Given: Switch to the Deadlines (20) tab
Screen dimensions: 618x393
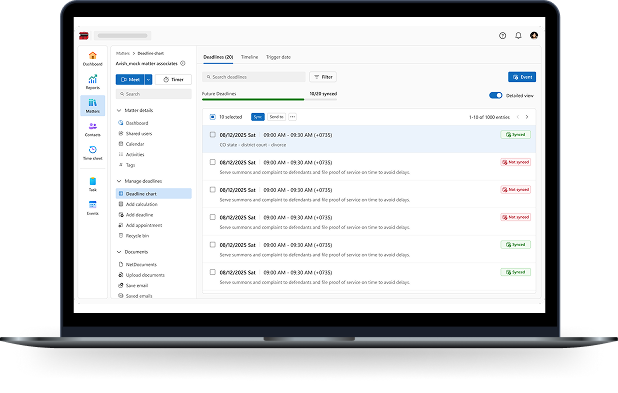Looking at the screenshot, I should [218, 57].
